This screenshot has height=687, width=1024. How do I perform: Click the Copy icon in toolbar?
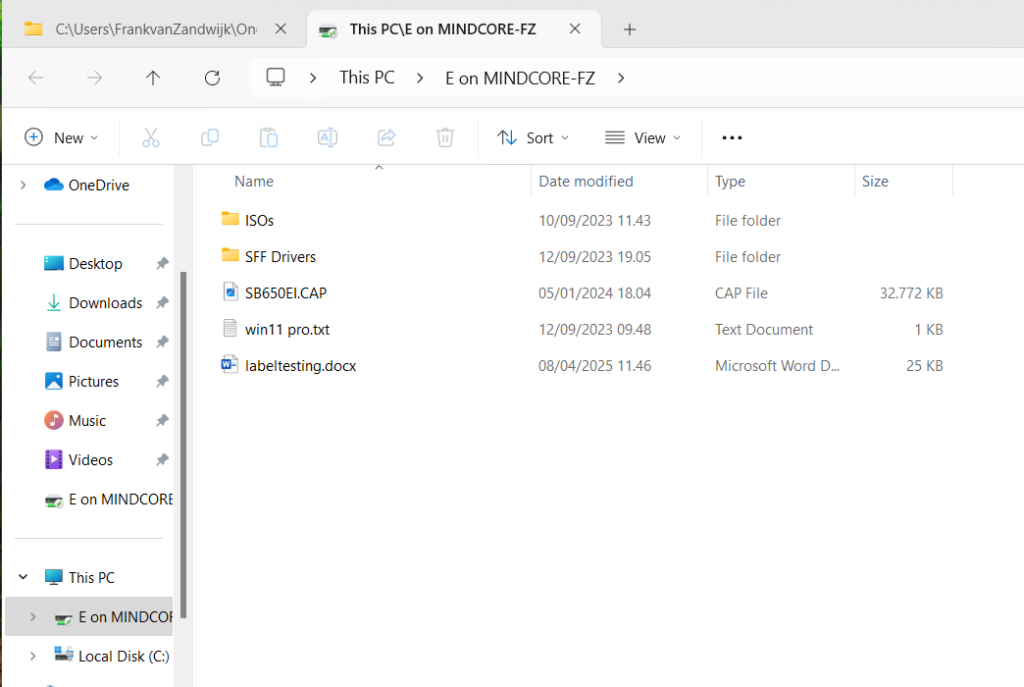point(210,138)
